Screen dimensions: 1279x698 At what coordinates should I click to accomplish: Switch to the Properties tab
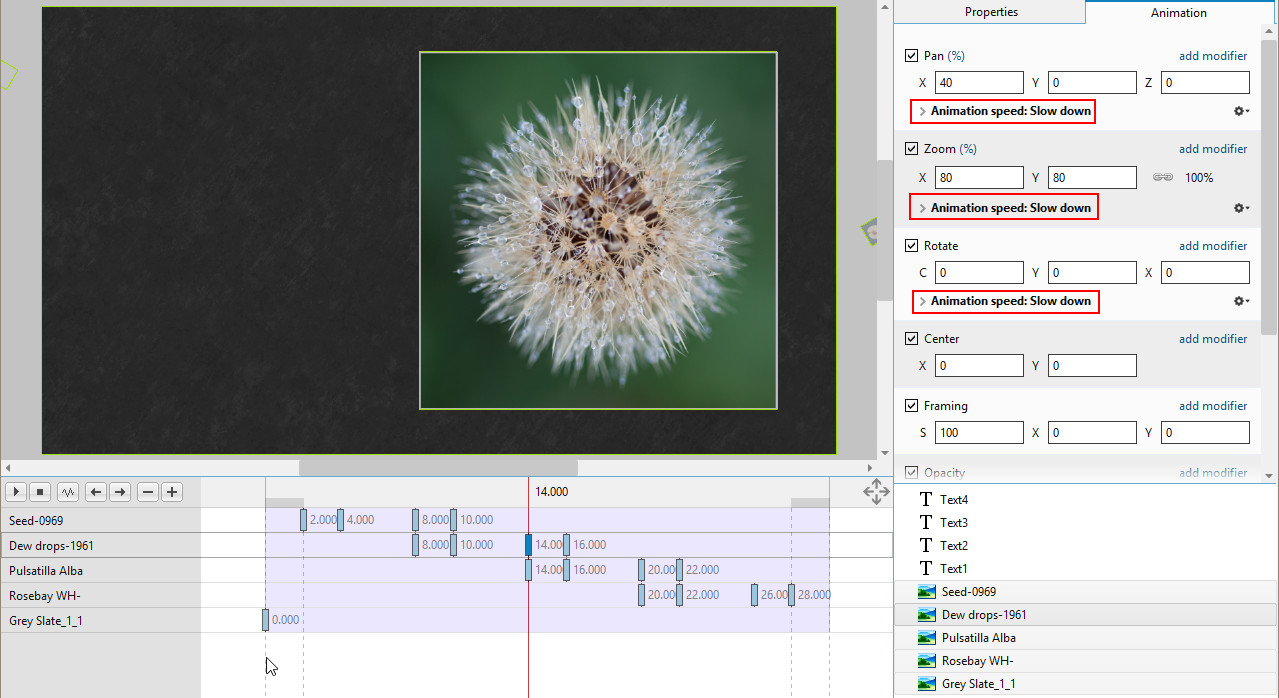[x=990, y=12]
